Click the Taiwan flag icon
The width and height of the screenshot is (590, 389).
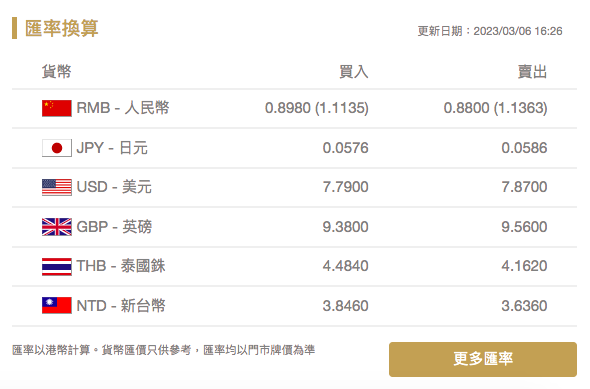pyautogui.click(x=56, y=305)
